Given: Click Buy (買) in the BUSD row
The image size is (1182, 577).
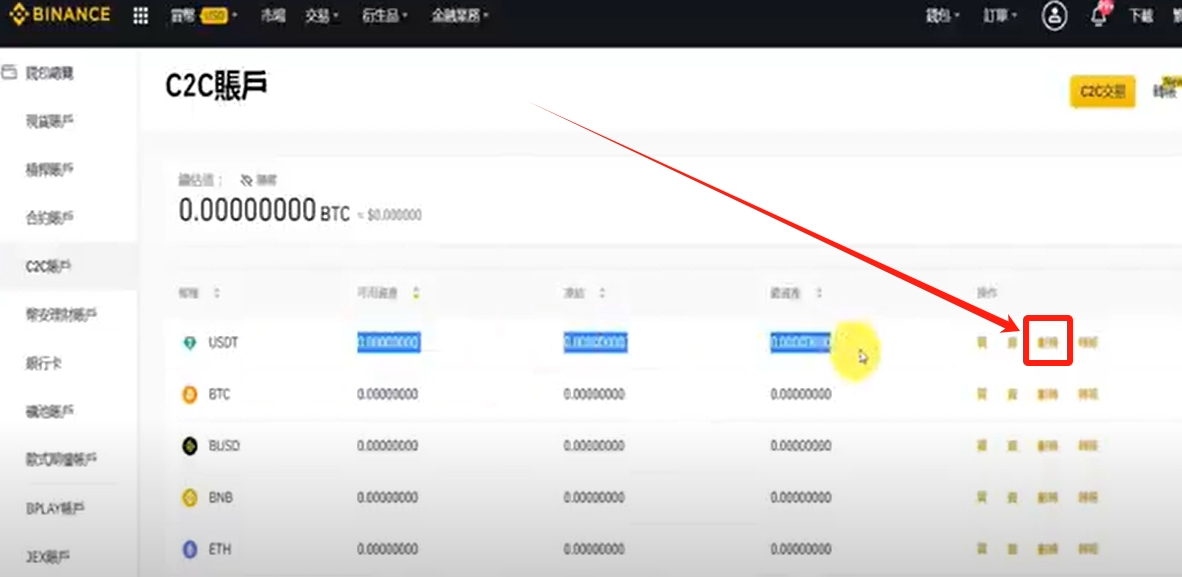Looking at the screenshot, I should coord(981,446).
